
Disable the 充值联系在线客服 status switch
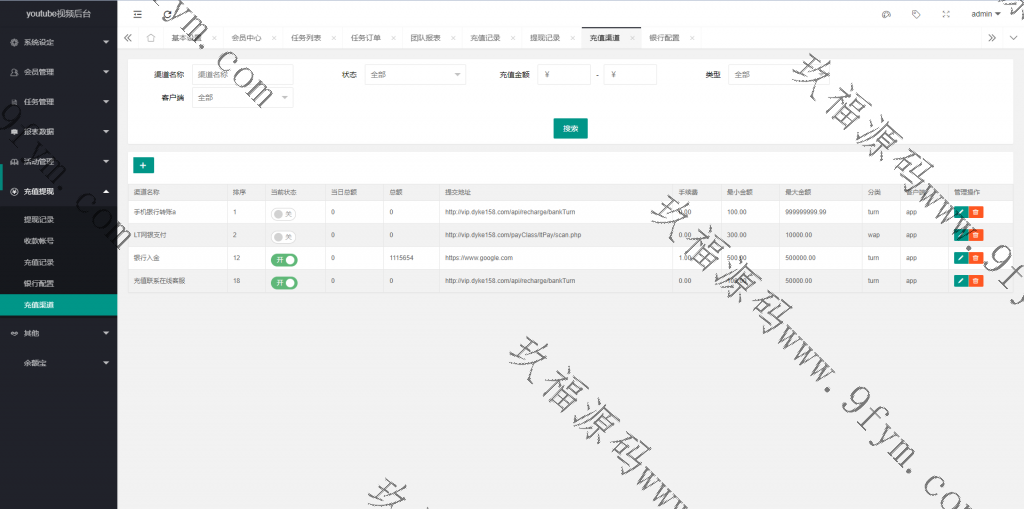click(284, 282)
